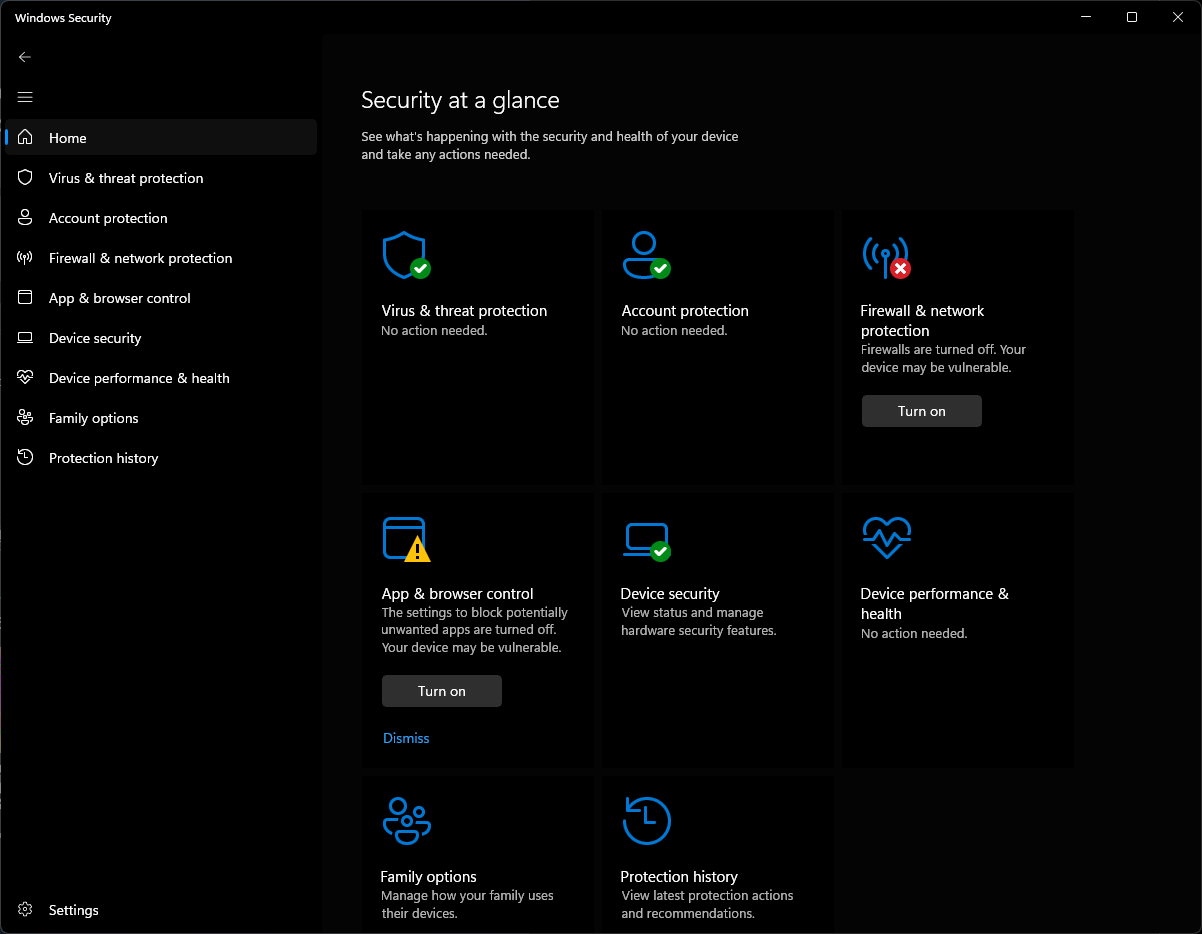Open the Family options card title
The height and width of the screenshot is (934, 1202).
click(x=428, y=877)
